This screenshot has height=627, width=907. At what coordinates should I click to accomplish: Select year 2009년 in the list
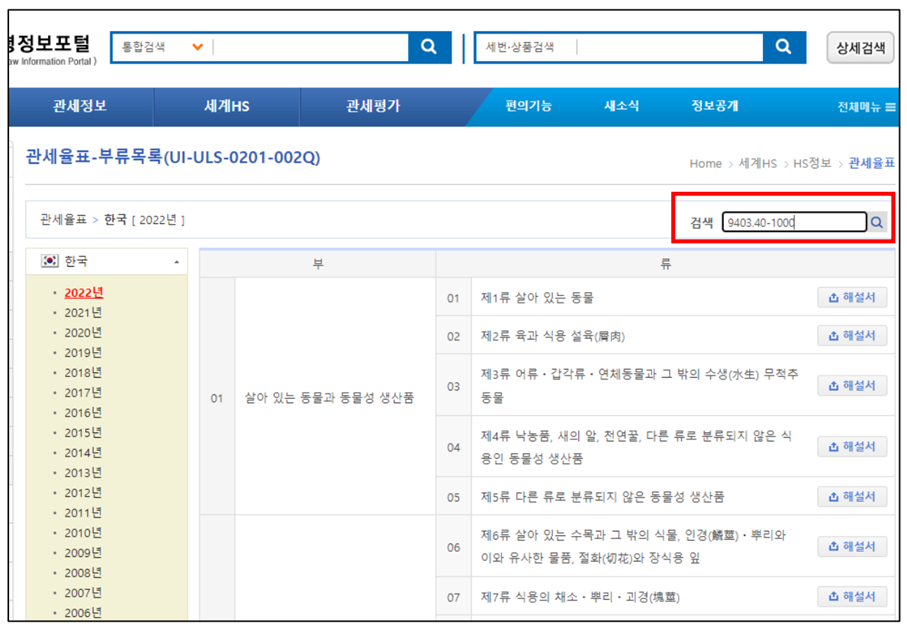pyautogui.click(x=83, y=553)
